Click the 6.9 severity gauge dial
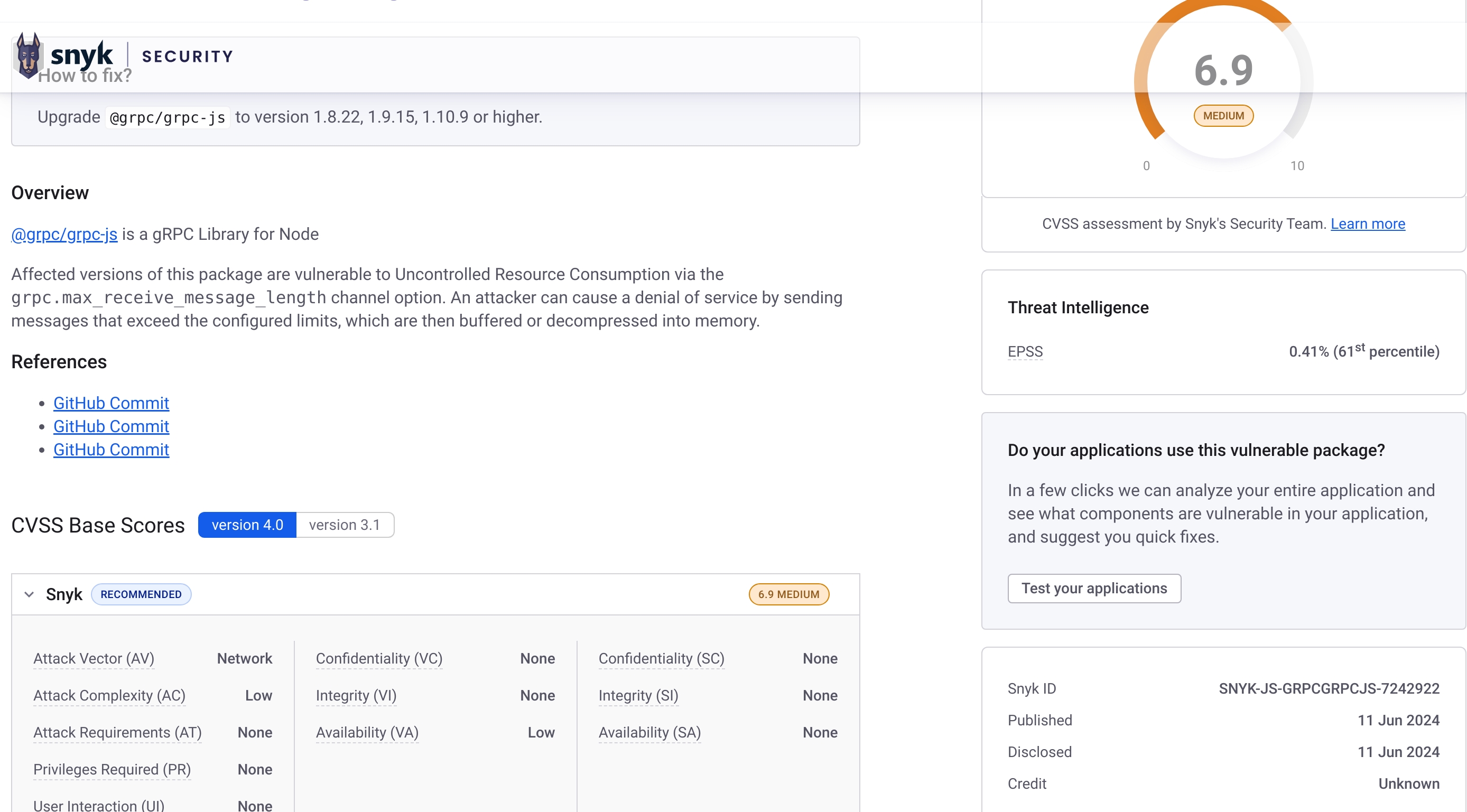 (x=1223, y=80)
